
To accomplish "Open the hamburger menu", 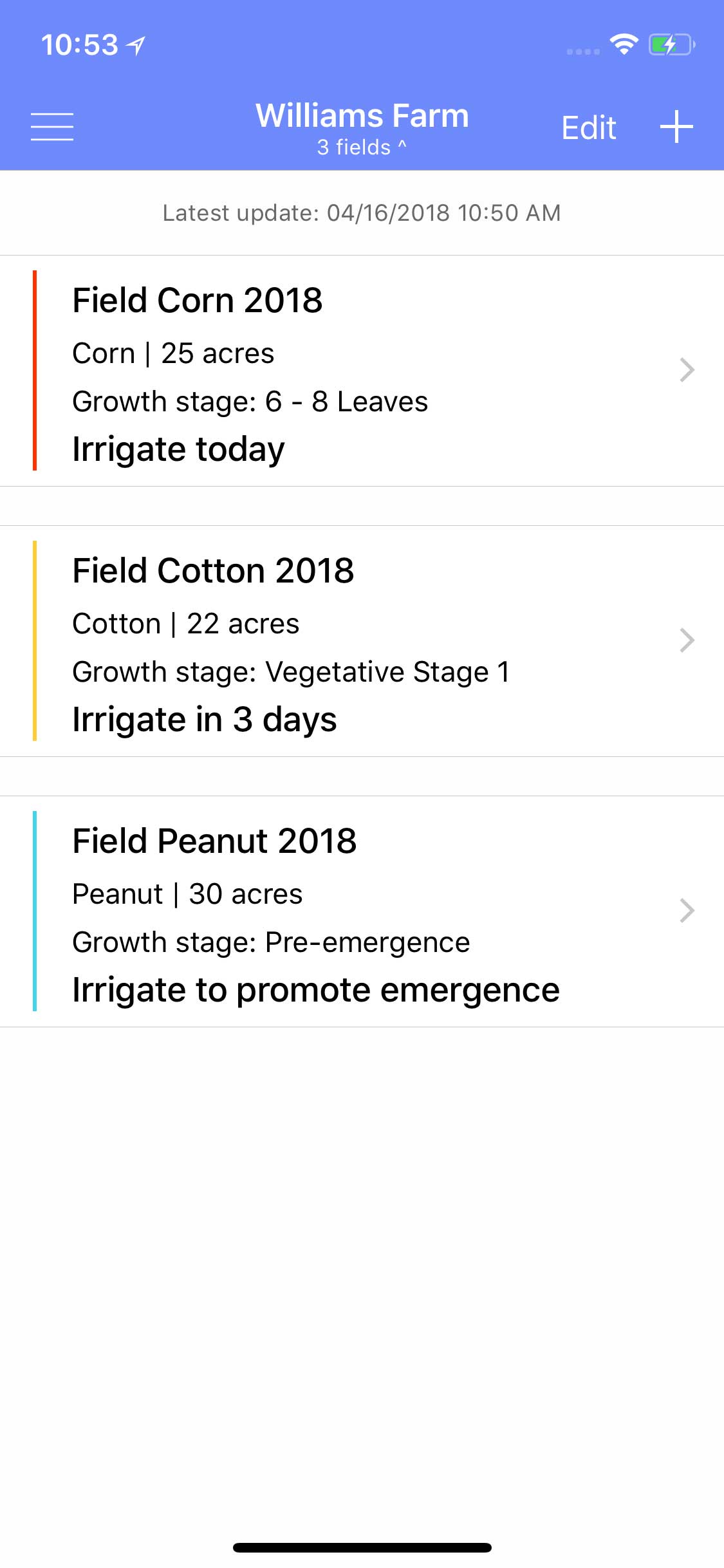I will click(52, 126).
